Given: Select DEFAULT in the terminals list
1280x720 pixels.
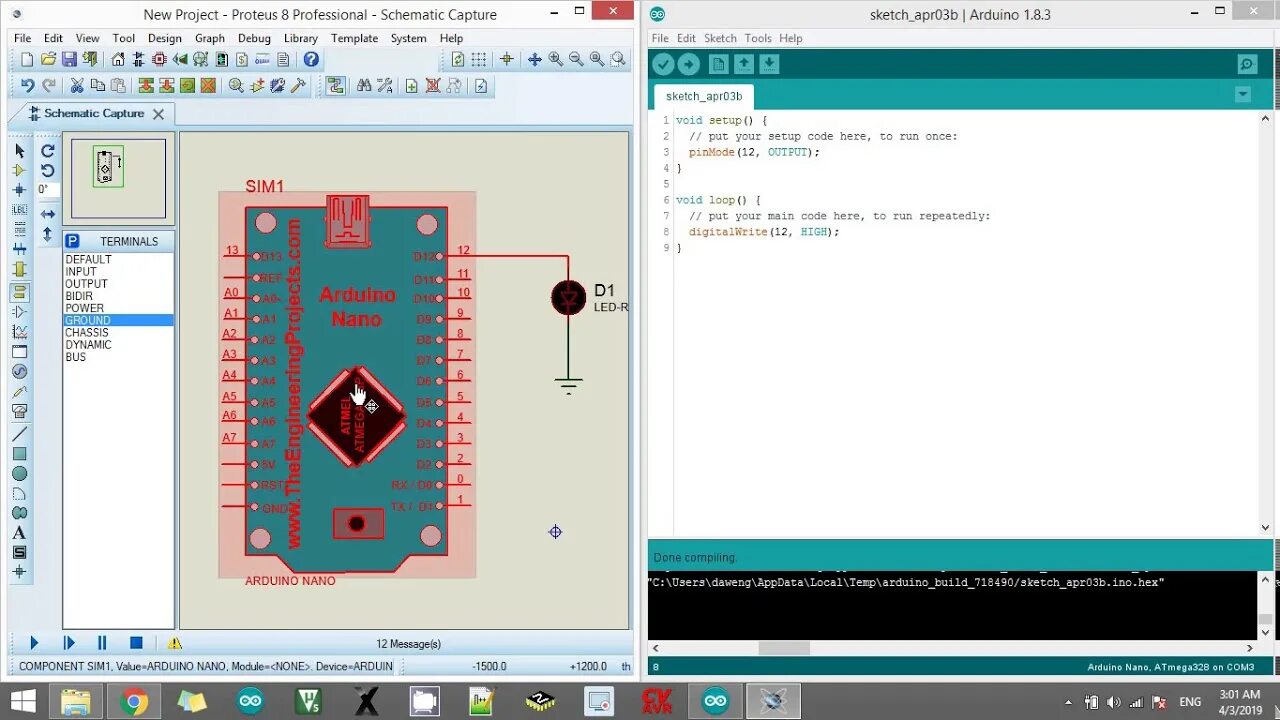Looking at the screenshot, I should [119, 259].
